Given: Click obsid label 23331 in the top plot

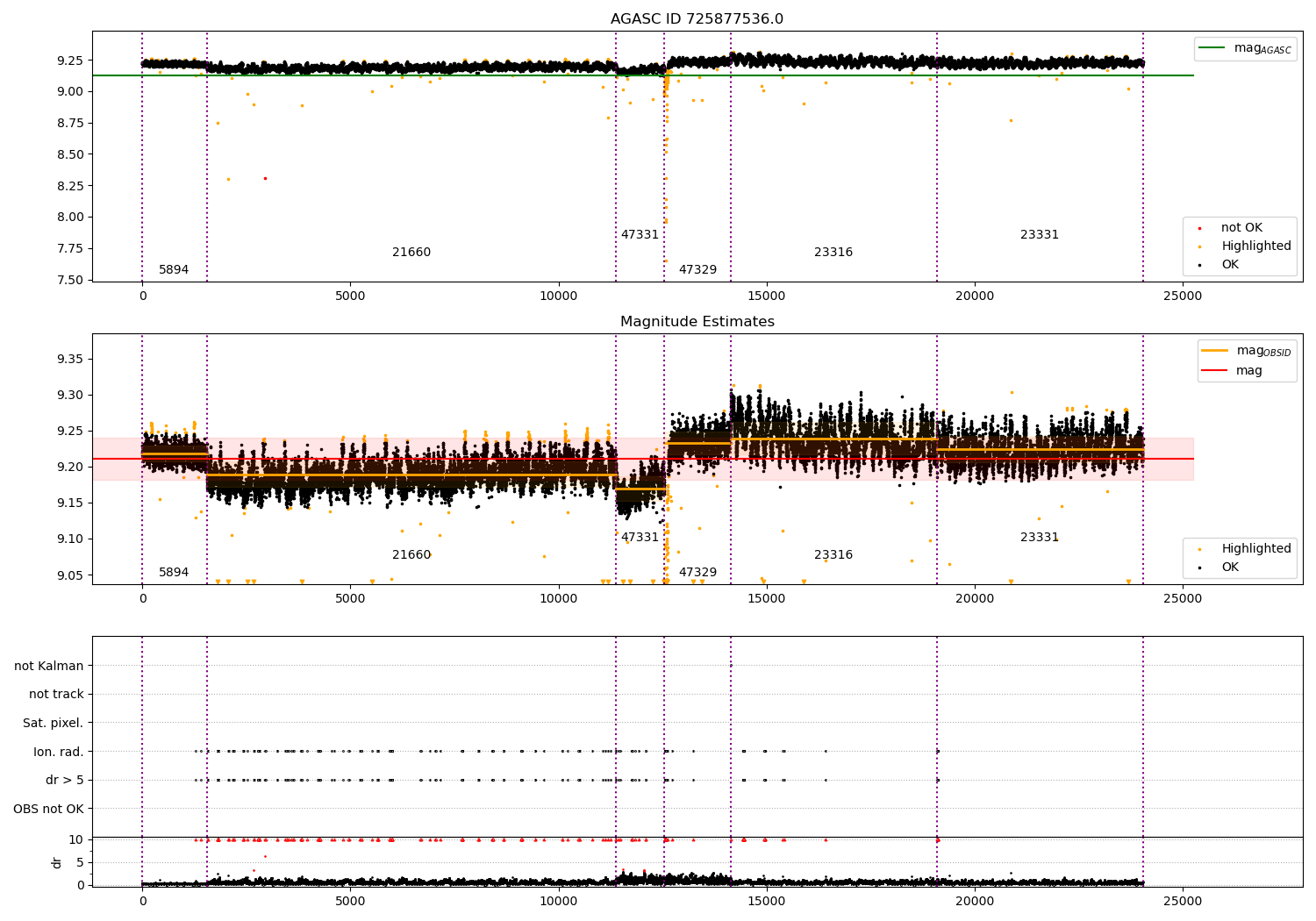Looking at the screenshot, I should [x=1040, y=235].
